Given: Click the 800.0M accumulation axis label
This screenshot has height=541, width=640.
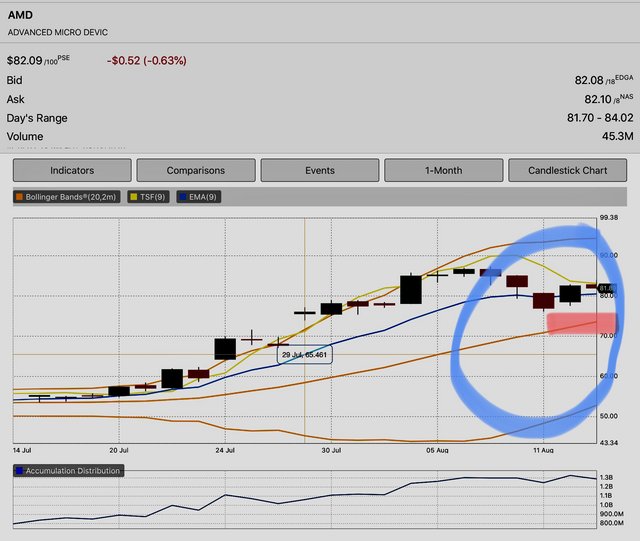Looking at the screenshot, I should click(x=611, y=523).
